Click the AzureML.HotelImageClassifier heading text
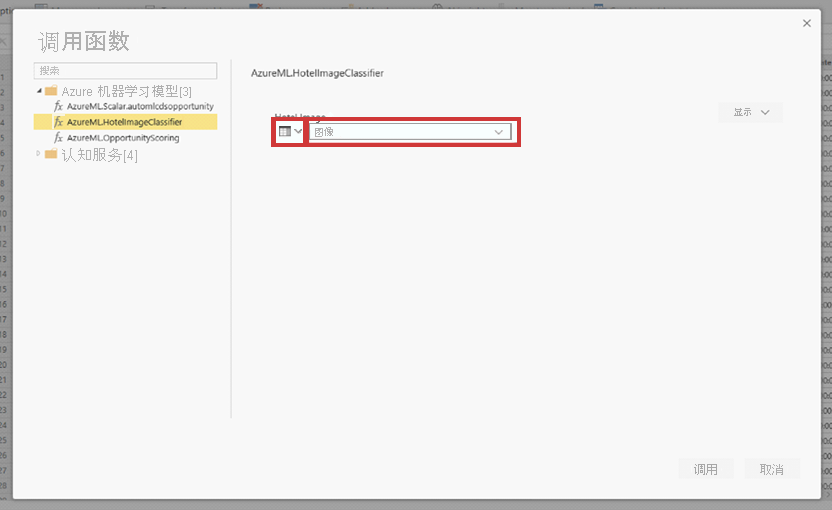Image resolution: width=832 pixels, height=510 pixels. [x=317, y=73]
